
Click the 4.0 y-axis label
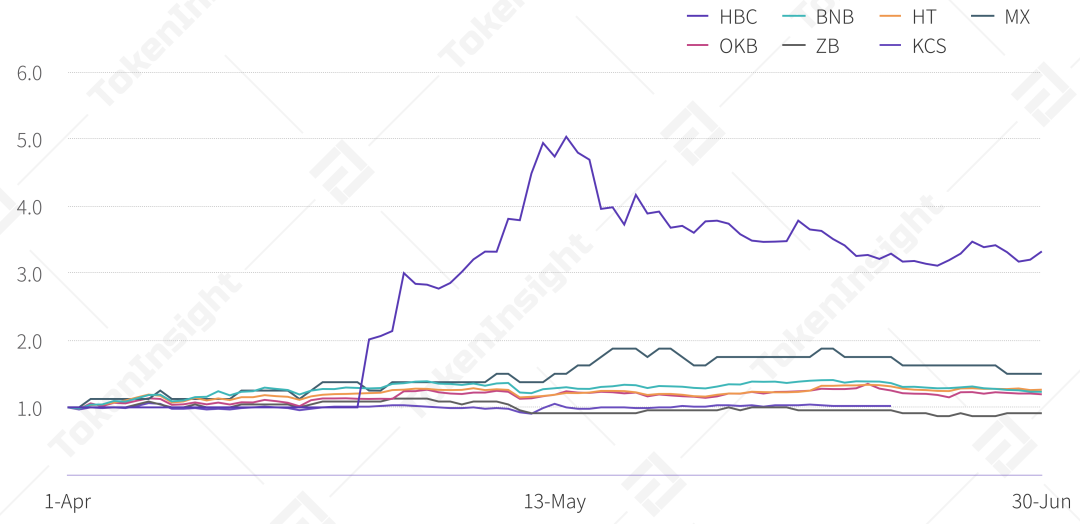[29, 207]
